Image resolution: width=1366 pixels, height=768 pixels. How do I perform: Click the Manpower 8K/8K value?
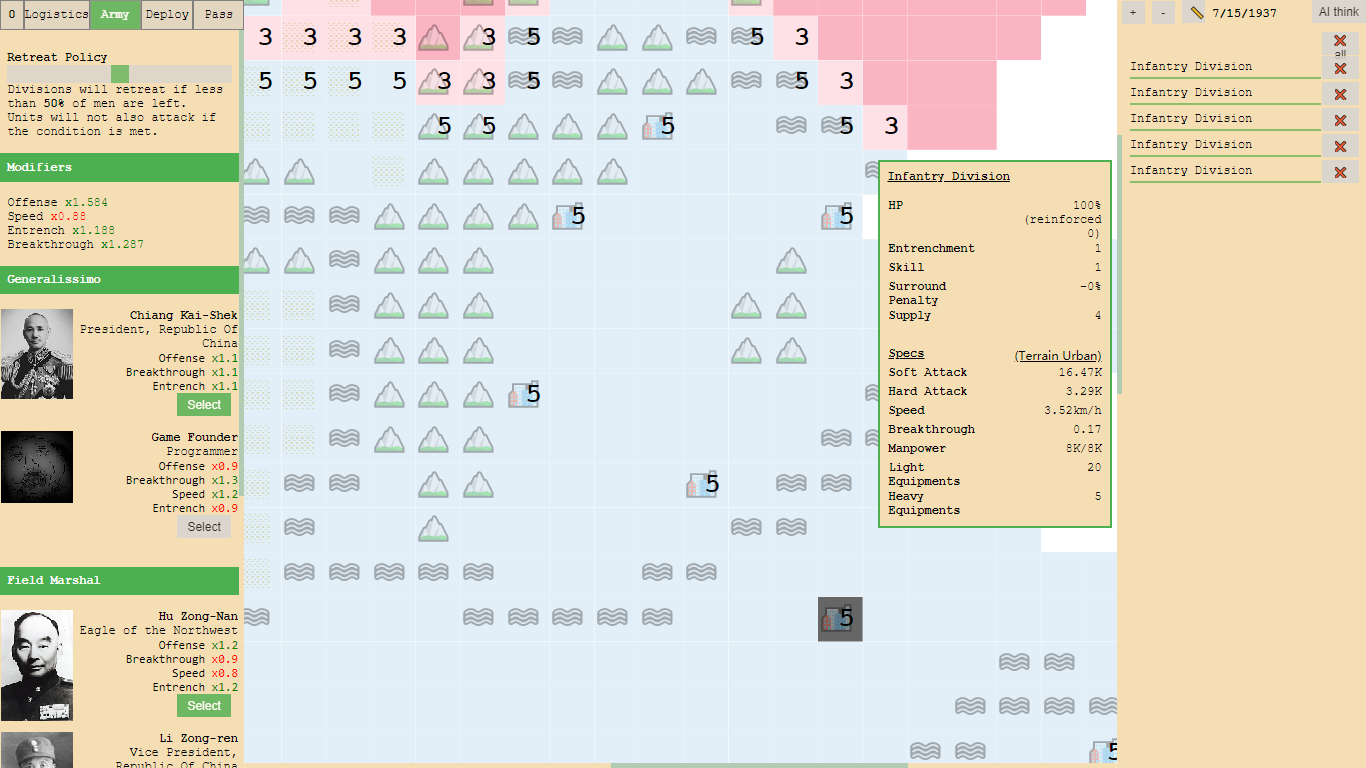coord(1084,448)
